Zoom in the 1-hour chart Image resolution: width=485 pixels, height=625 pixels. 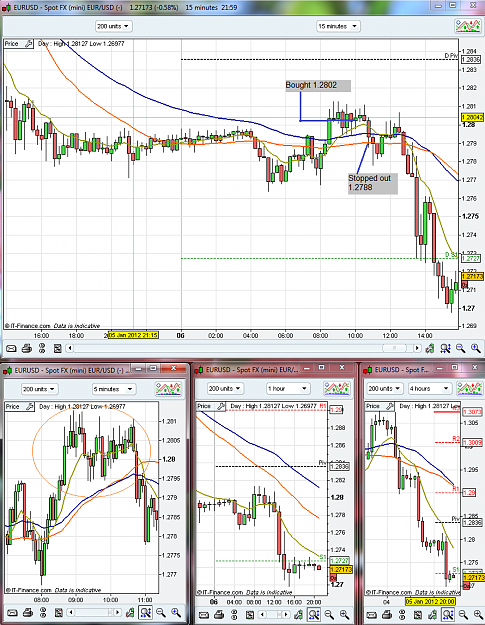coord(344,615)
